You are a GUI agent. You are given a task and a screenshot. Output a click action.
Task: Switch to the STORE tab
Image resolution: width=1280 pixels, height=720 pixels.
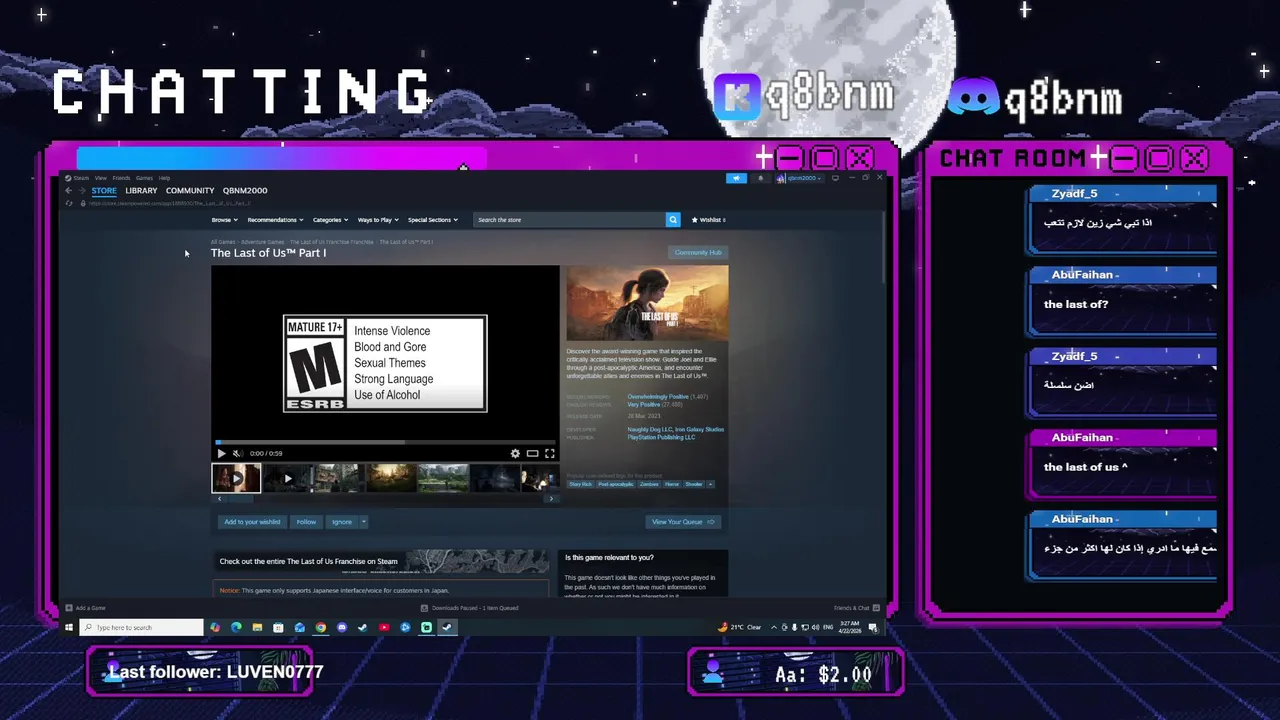click(x=104, y=190)
